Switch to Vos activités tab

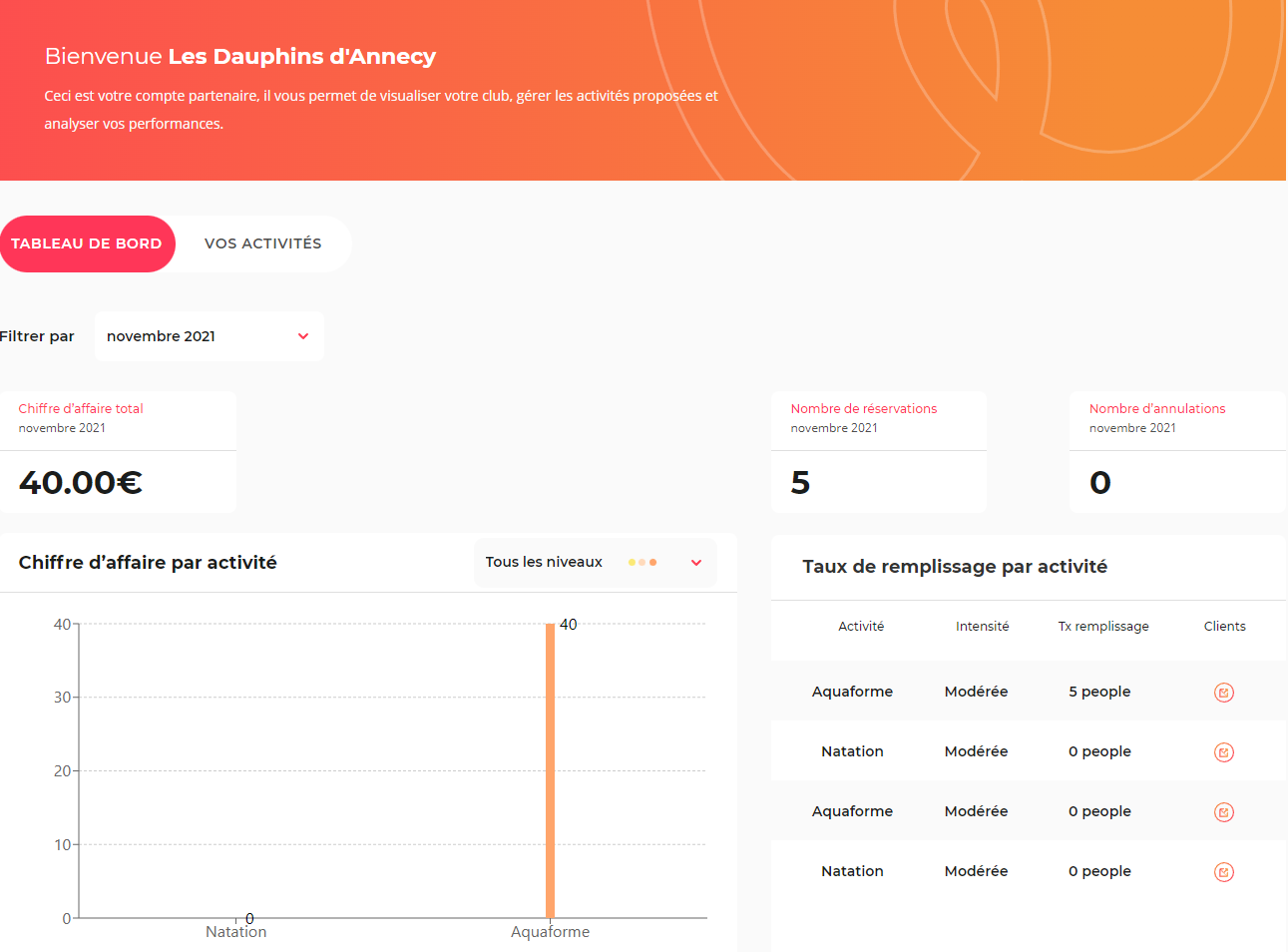pyautogui.click(x=263, y=243)
